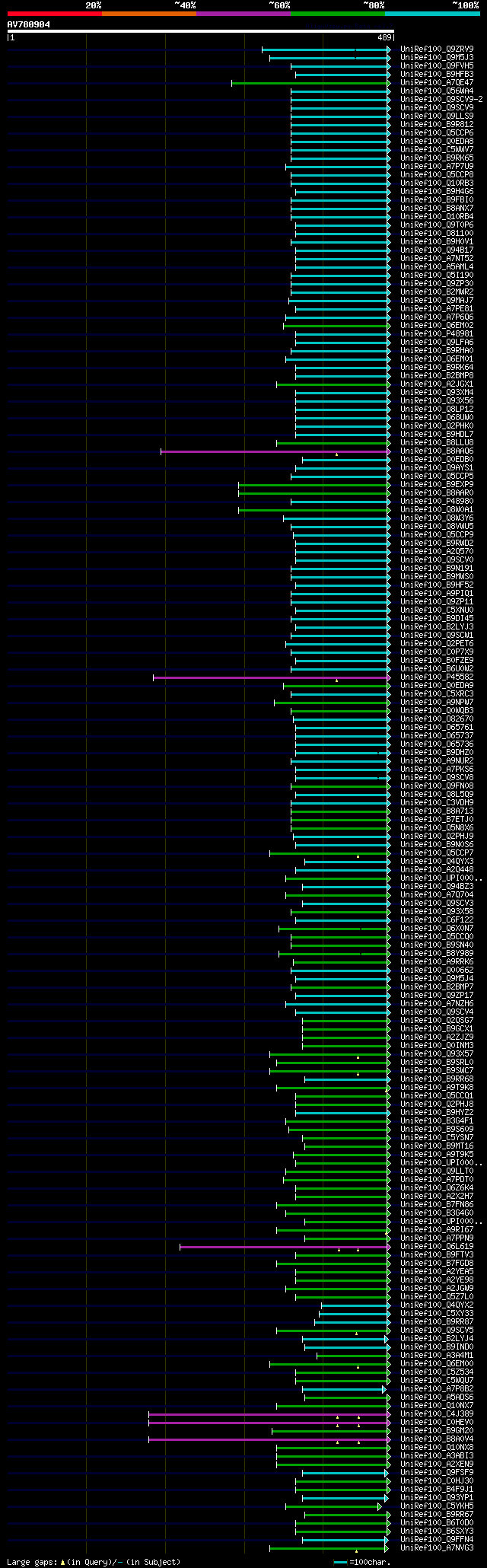
Task: Select the UniRef100_B2LYJ4 label
Action: [x=437, y=1338]
